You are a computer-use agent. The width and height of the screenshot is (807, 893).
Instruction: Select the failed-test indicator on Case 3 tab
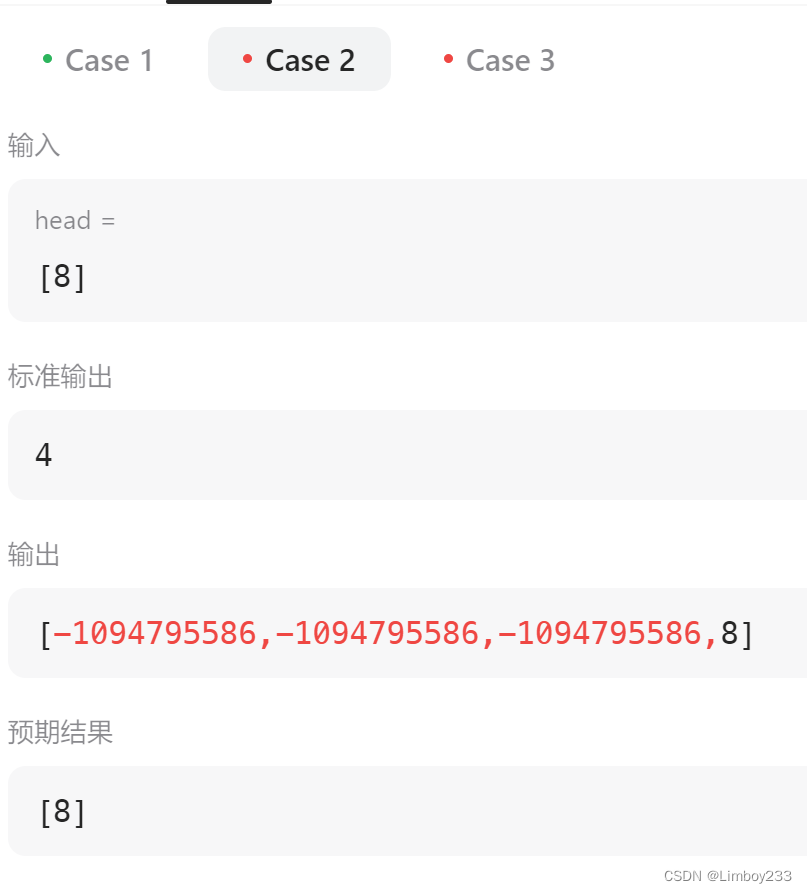448,60
